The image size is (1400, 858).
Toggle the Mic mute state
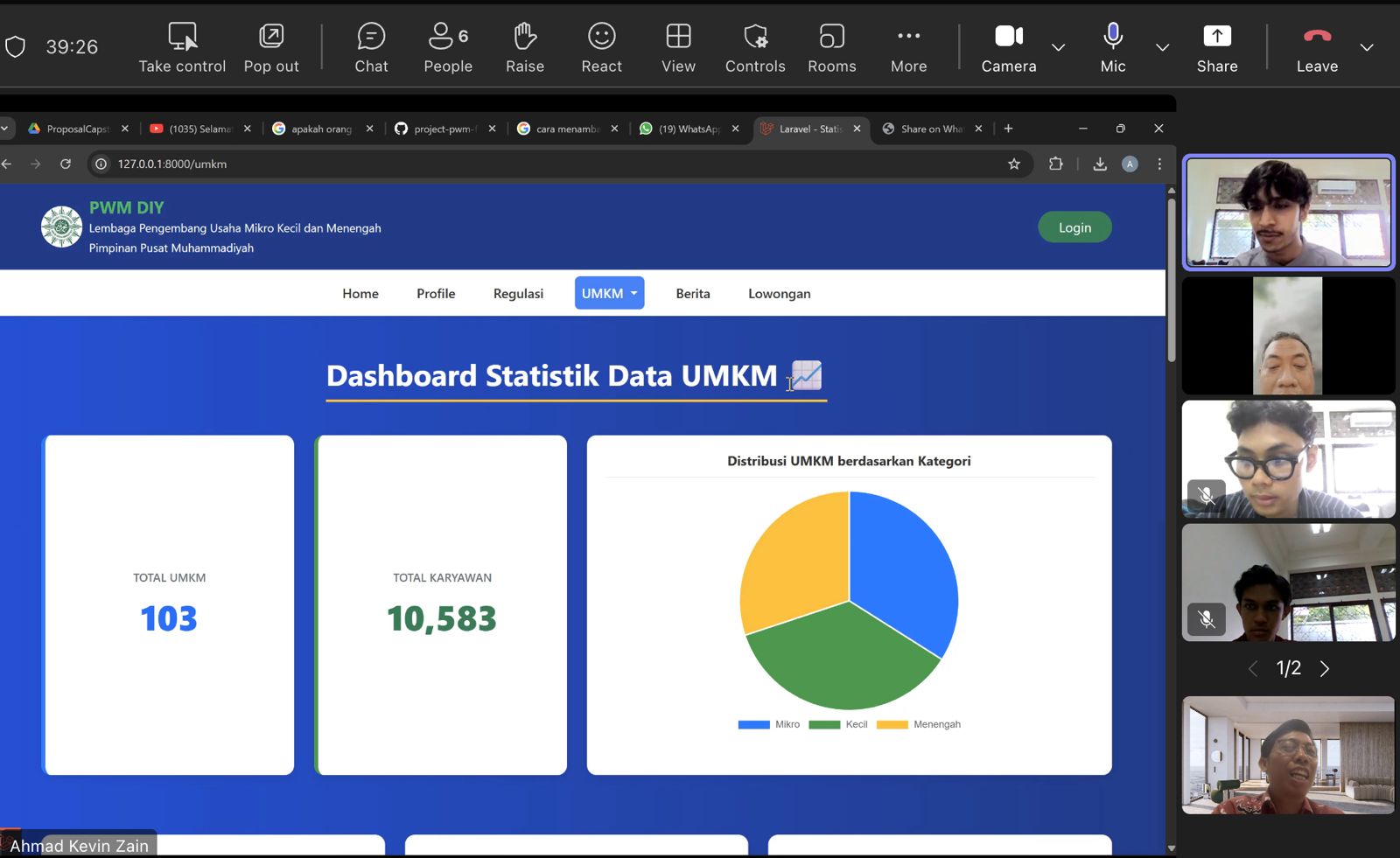tap(1112, 47)
